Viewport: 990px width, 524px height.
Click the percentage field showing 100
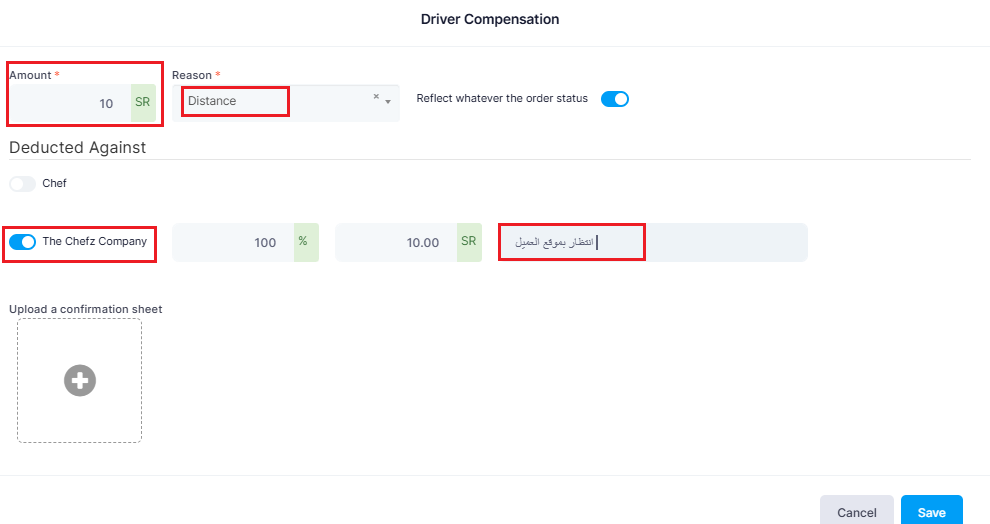pyautogui.click(x=233, y=242)
